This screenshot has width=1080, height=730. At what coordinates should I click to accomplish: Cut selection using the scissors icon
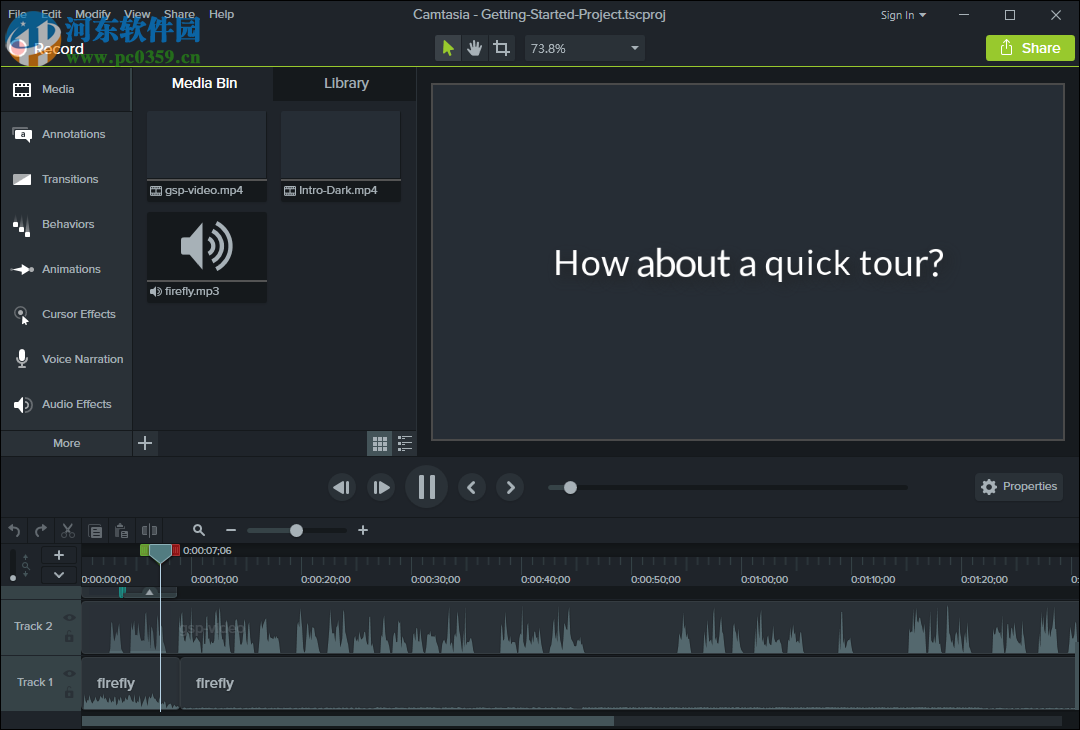[67, 530]
